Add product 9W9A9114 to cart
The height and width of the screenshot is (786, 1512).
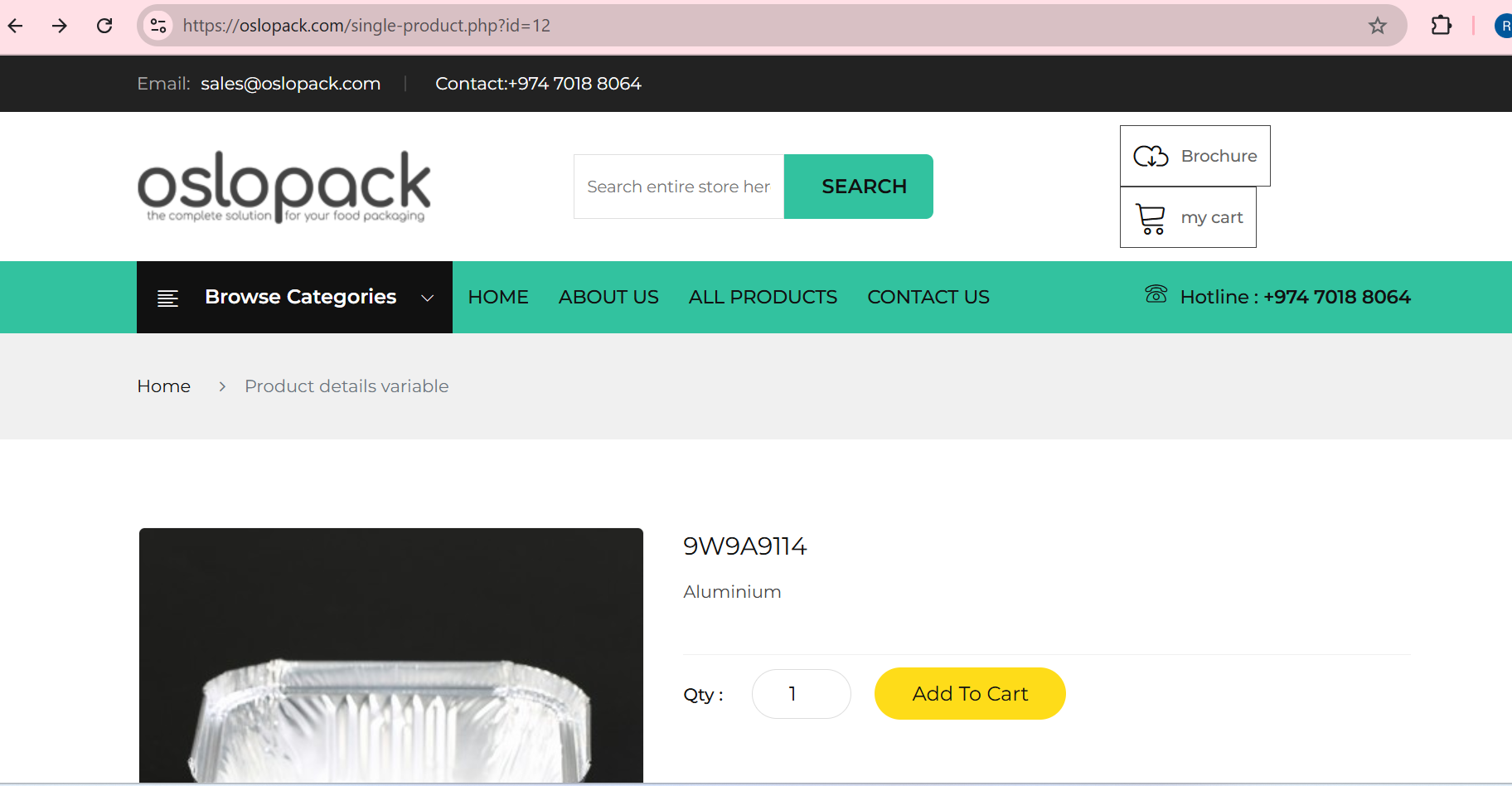(x=970, y=694)
